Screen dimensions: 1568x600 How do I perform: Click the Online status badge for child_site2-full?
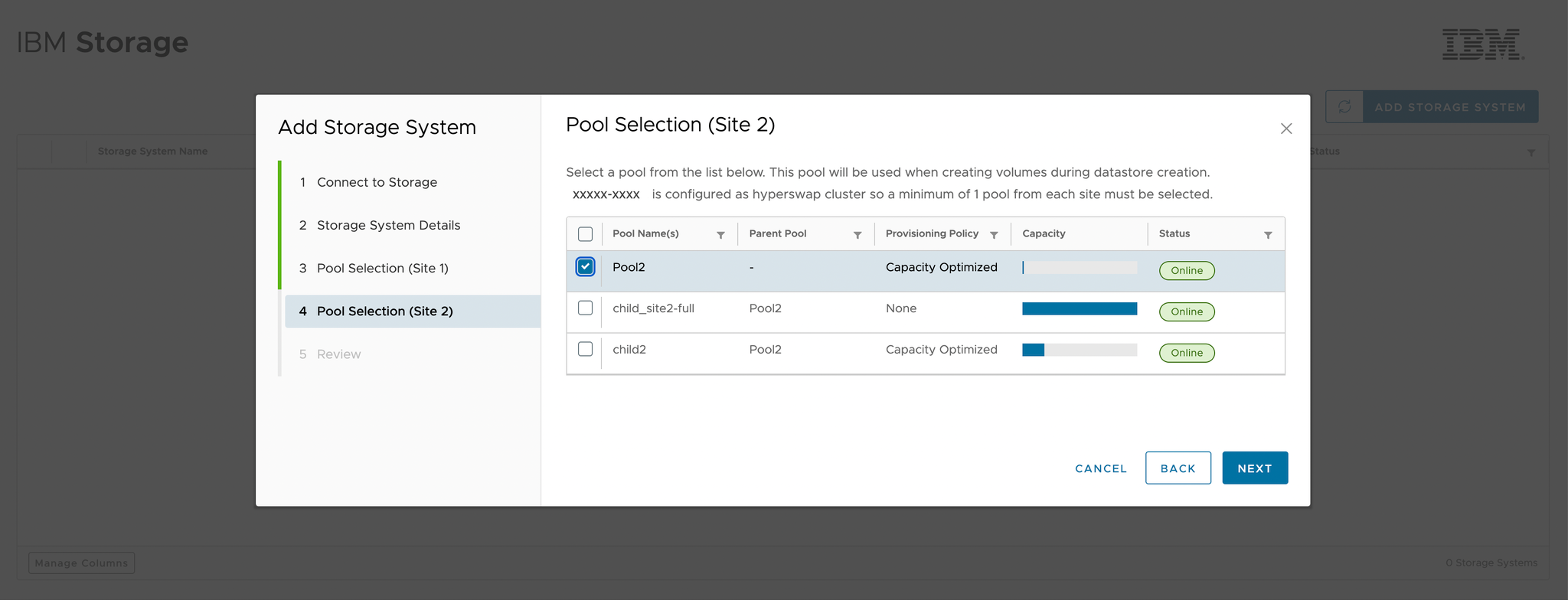[x=1187, y=311]
